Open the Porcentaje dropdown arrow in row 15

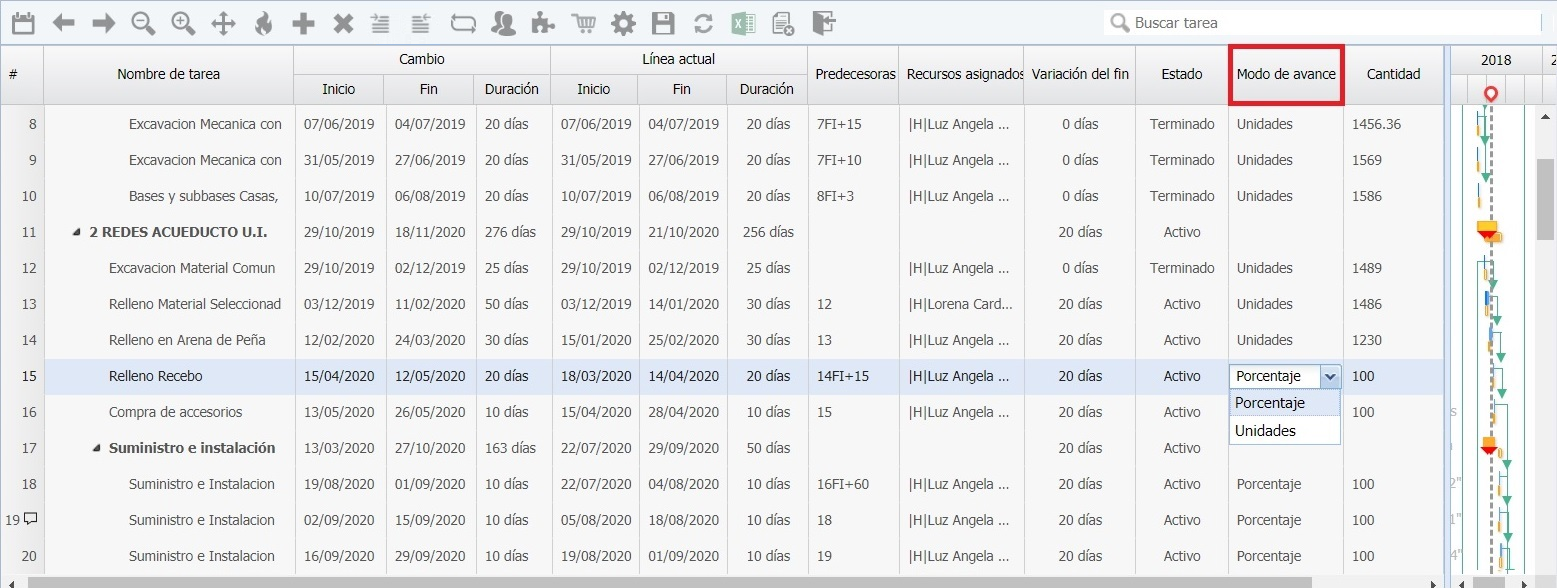pyautogui.click(x=1329, y=376)
